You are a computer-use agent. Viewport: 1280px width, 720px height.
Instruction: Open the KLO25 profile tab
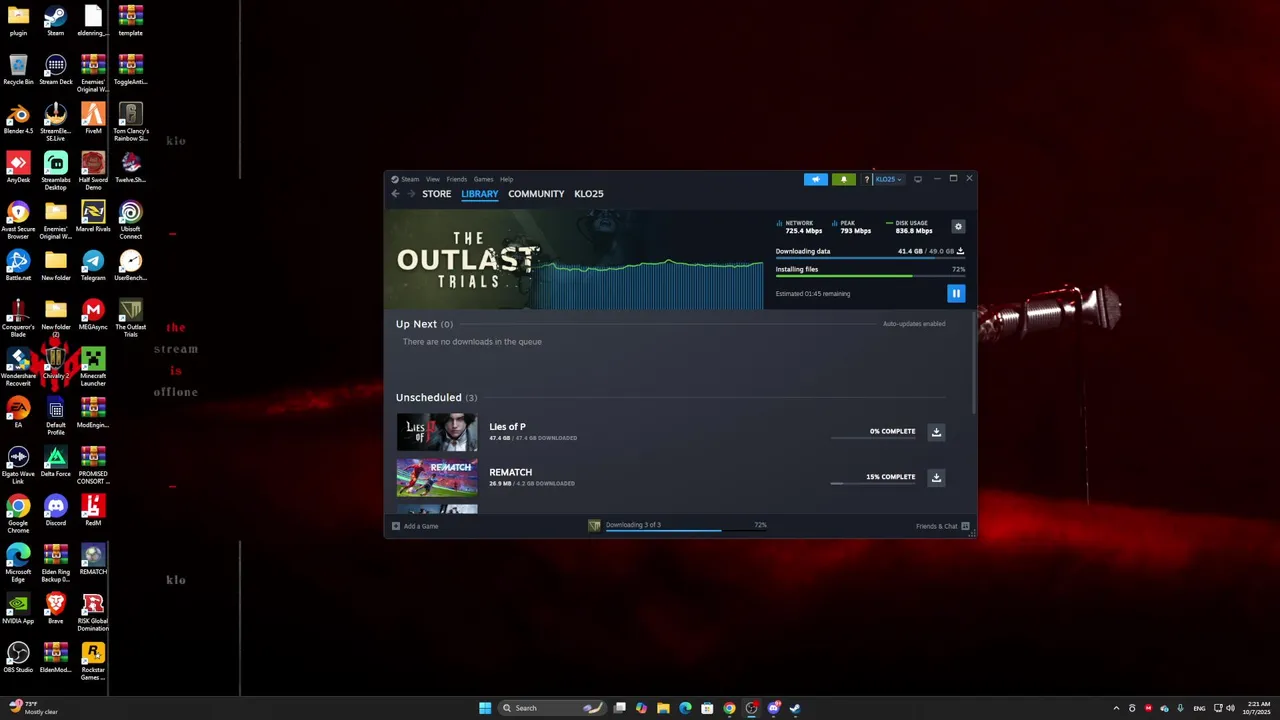(589, 194)
